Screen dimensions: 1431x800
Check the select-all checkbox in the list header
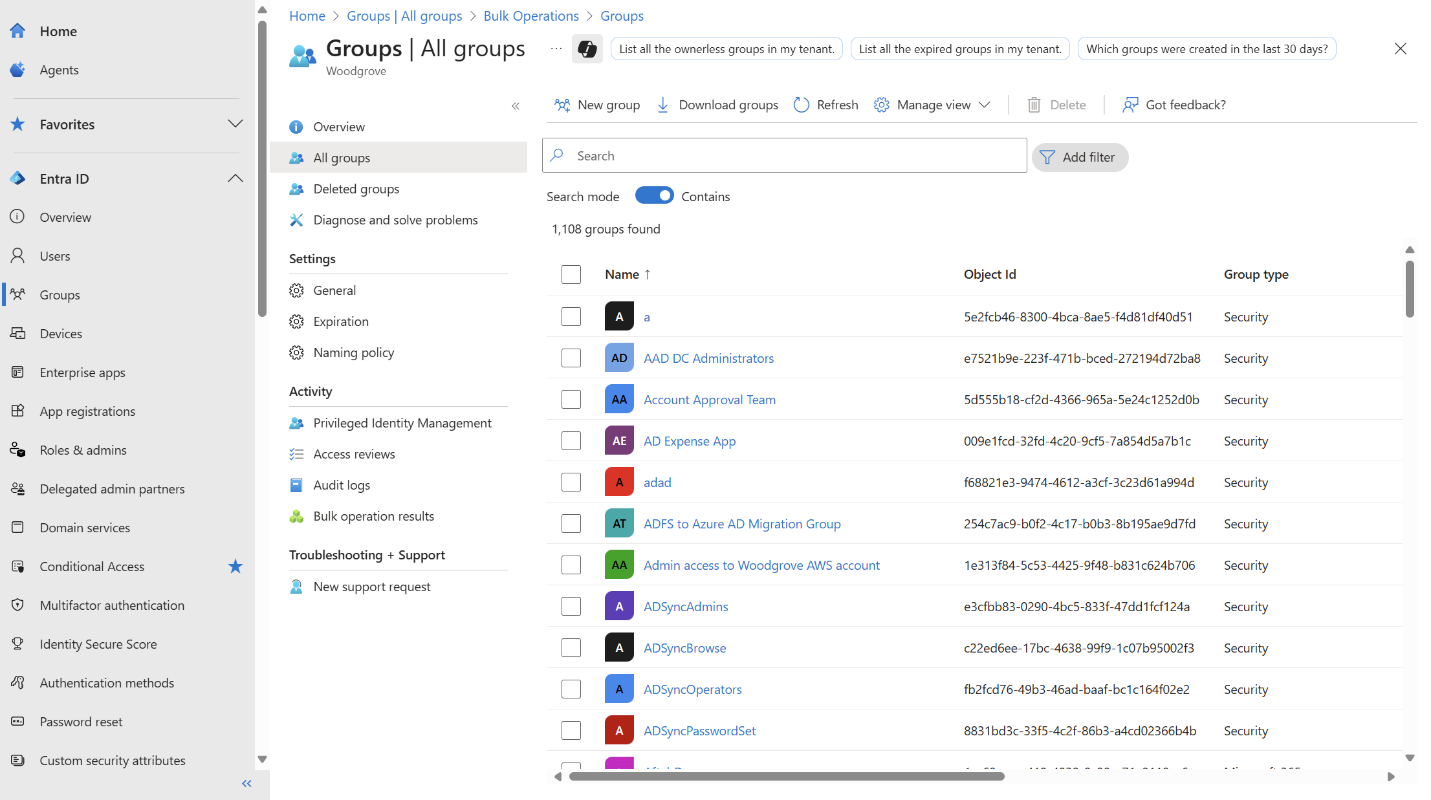coord(571,274)
